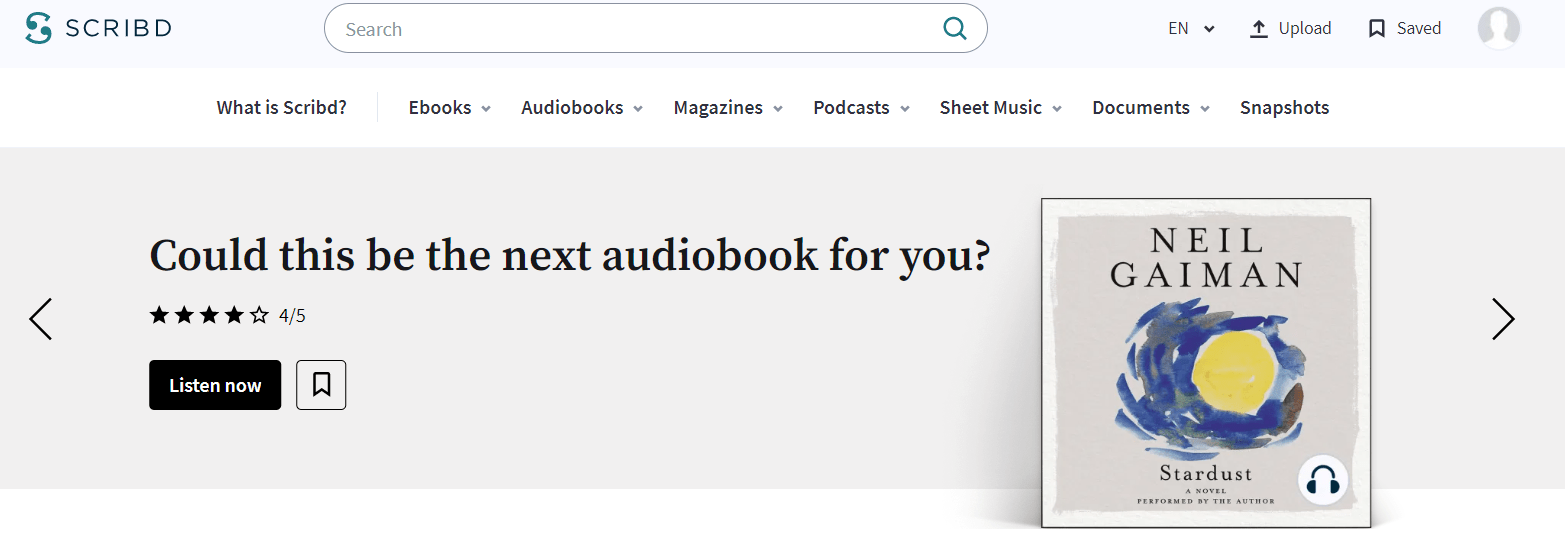Click the Upload button
Screen dimensions: 1565x559
[1291, 29]
